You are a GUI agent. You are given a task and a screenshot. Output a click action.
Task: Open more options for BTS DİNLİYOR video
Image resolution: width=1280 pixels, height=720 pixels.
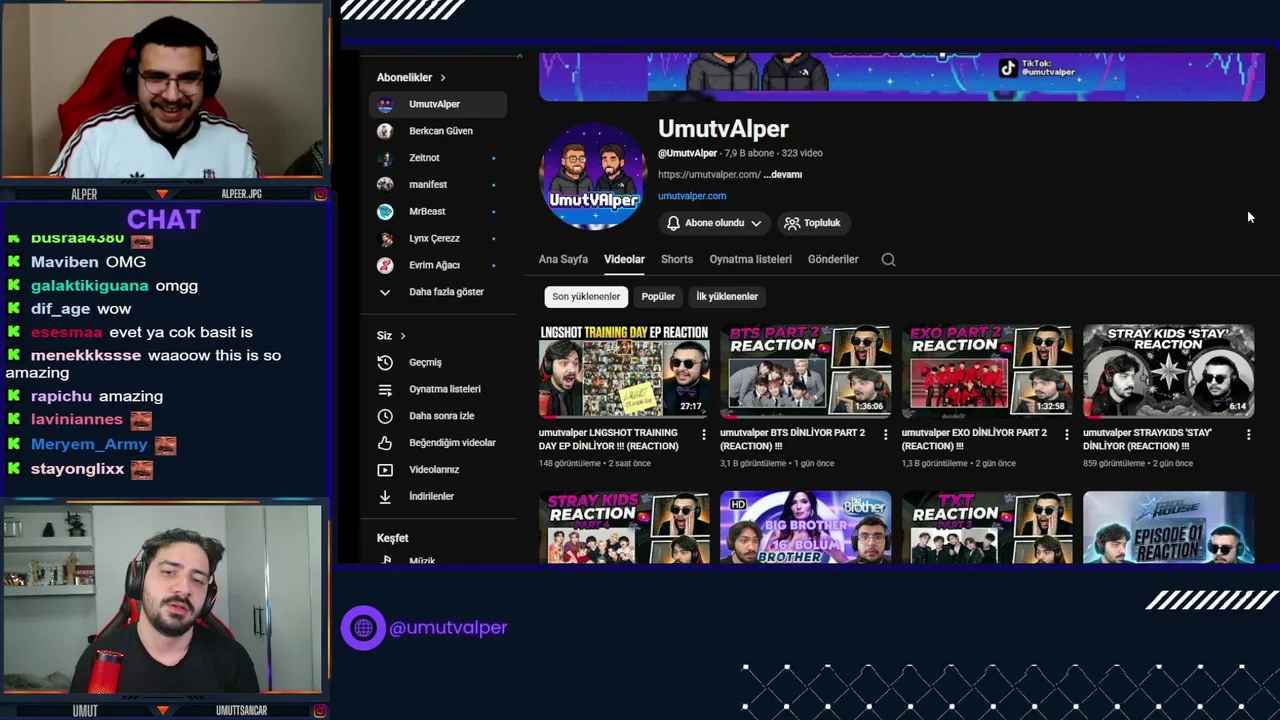pos(885,435)
